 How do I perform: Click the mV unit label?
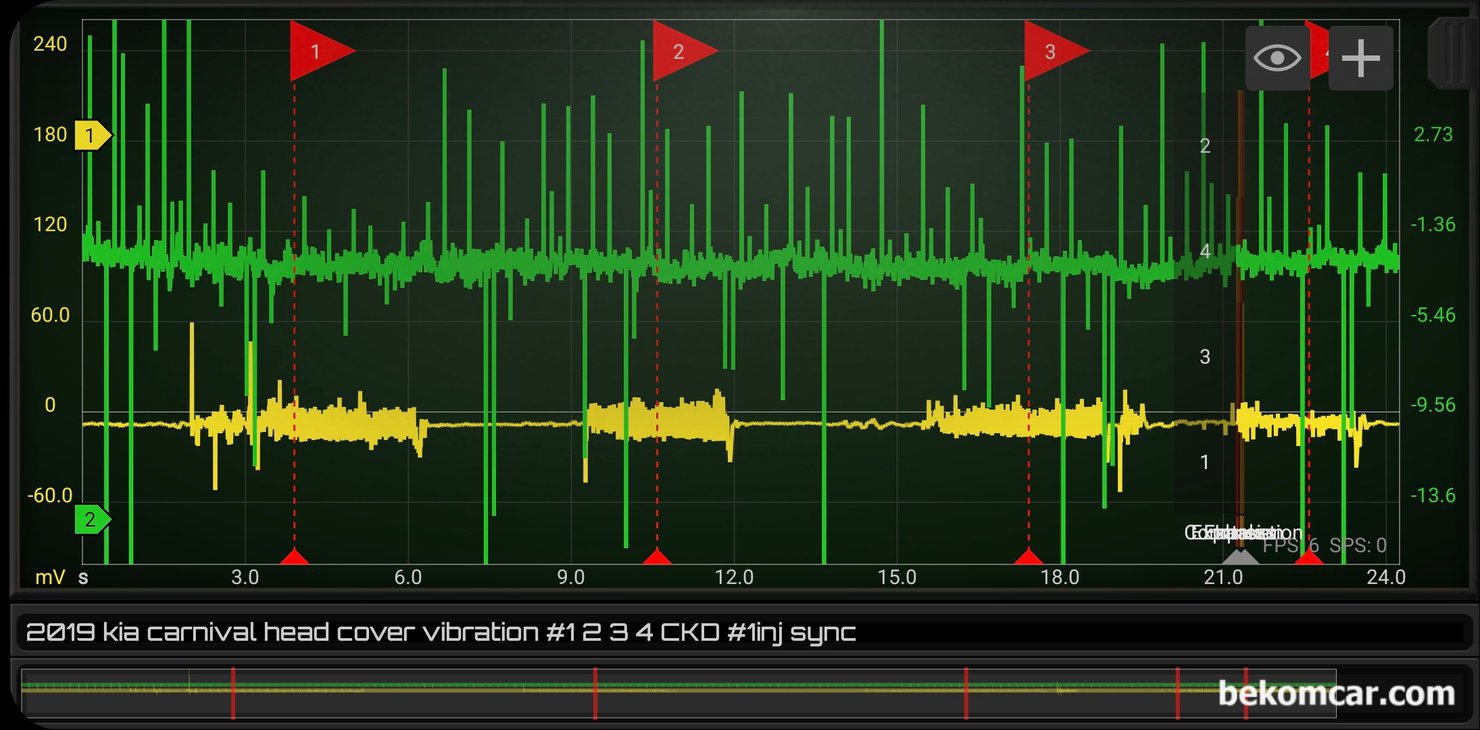tap(50, 577)
